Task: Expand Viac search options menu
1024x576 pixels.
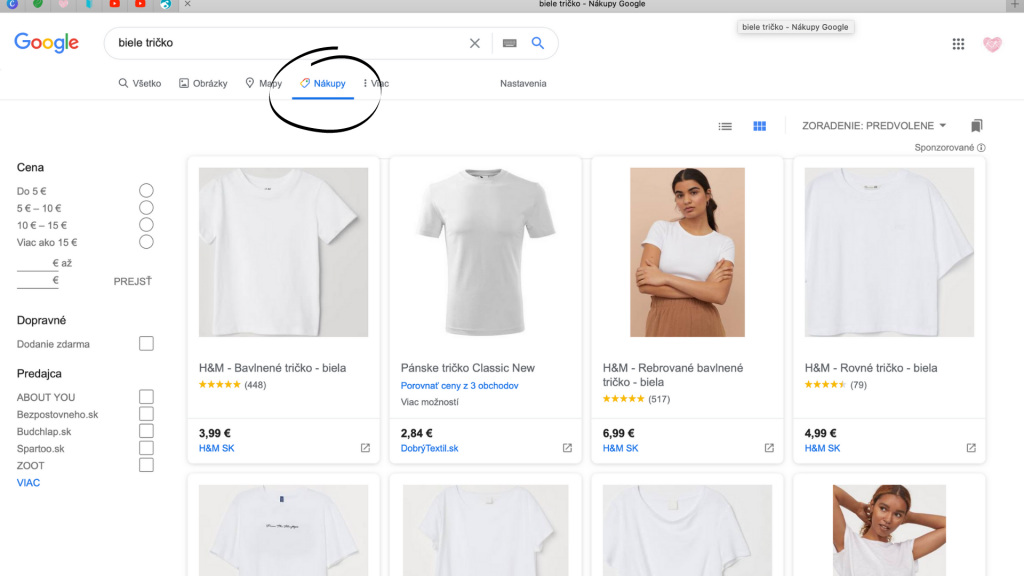Action: point(376,84)
